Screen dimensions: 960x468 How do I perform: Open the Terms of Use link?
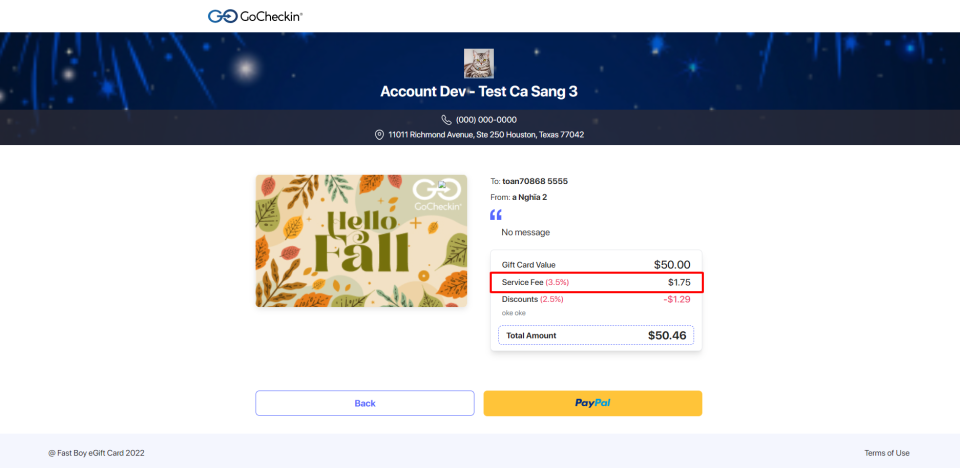[887, 453]
